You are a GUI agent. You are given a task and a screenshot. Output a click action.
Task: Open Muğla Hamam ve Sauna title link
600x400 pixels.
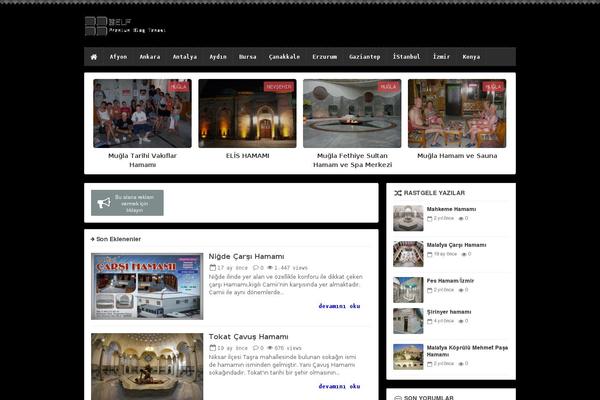457,156
